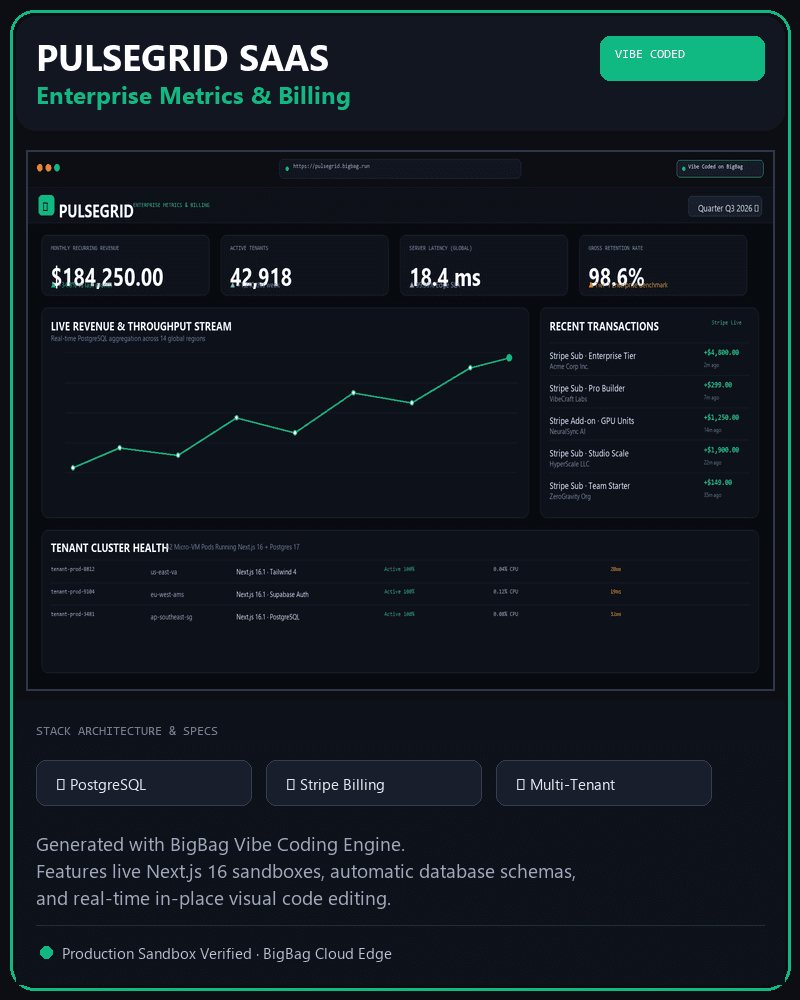
Task: Click the 32ms latency value
Action: pos(616,614)
